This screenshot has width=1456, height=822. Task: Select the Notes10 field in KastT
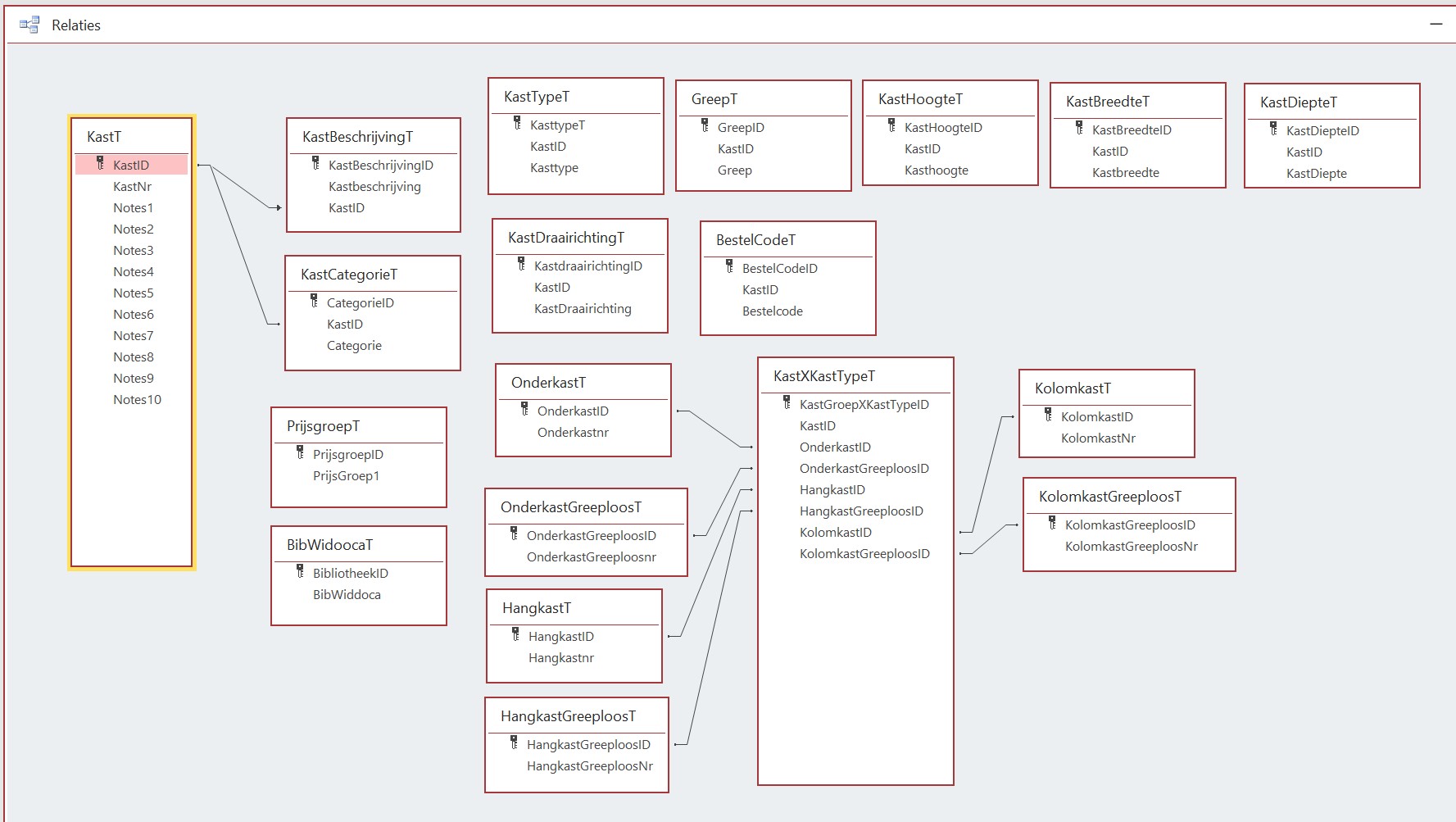pyautogui.click(x=137, y=400)
